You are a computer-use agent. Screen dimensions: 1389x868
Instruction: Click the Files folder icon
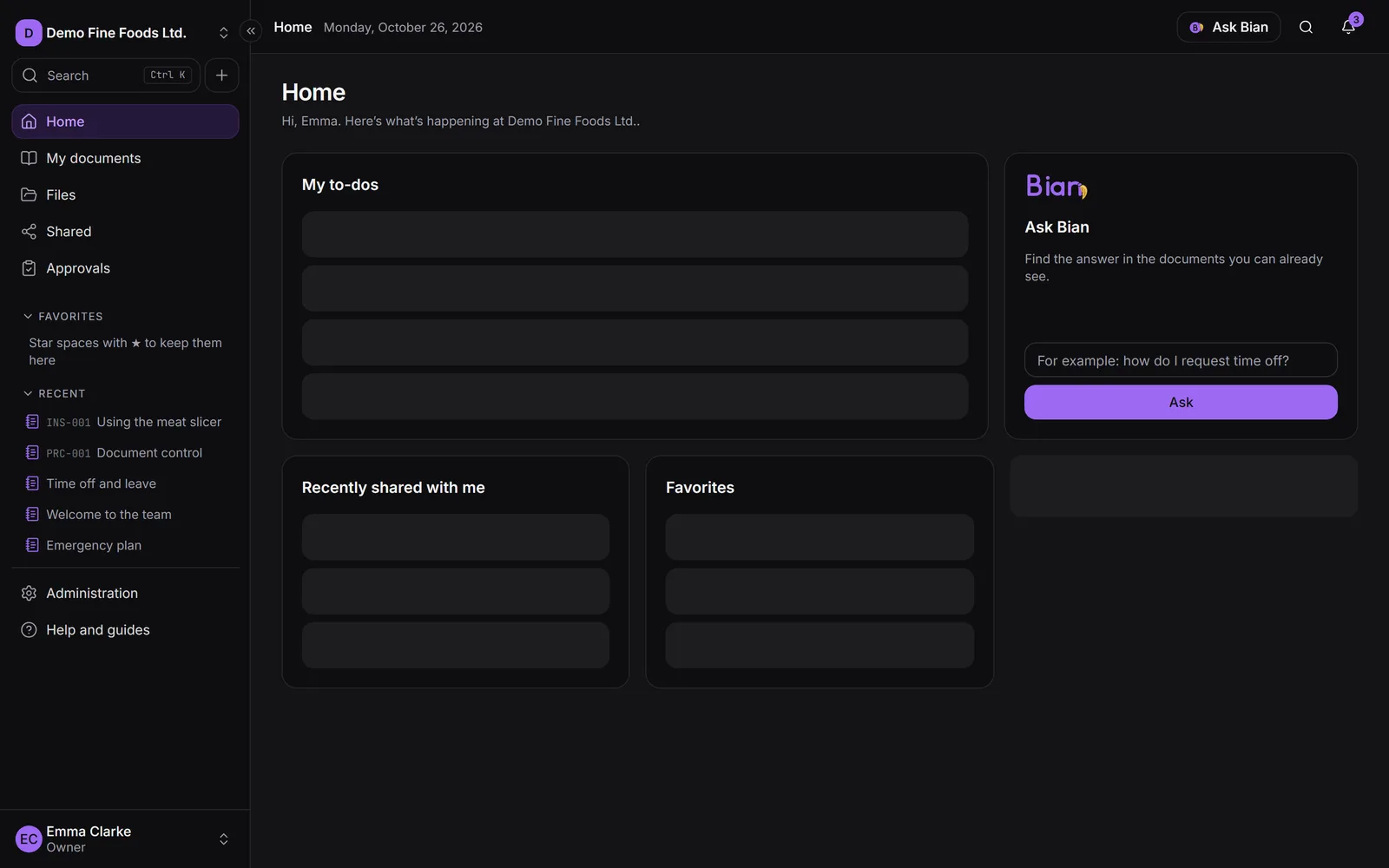tap(30, 194)
